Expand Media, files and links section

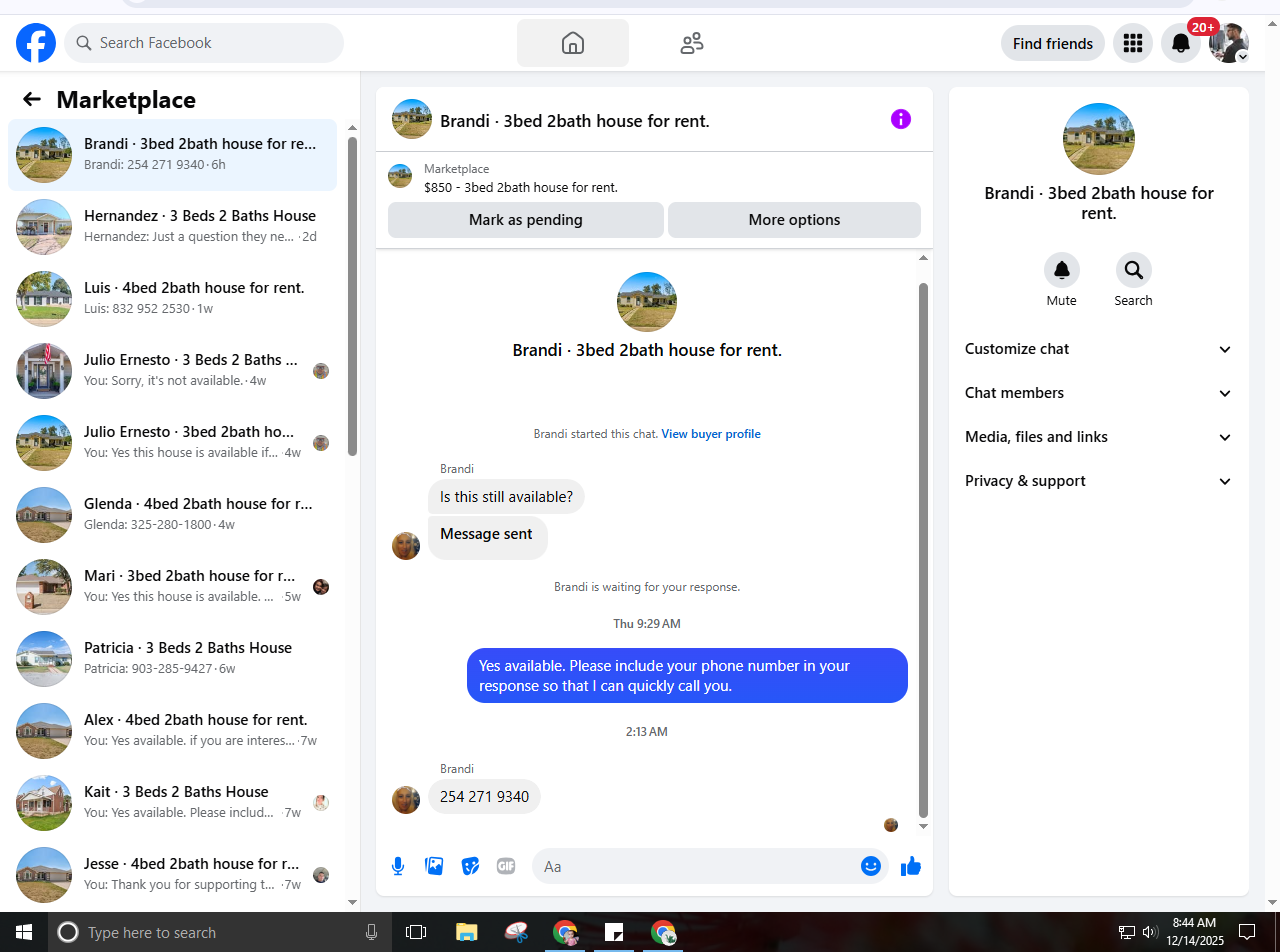(x=1099, y=437)
